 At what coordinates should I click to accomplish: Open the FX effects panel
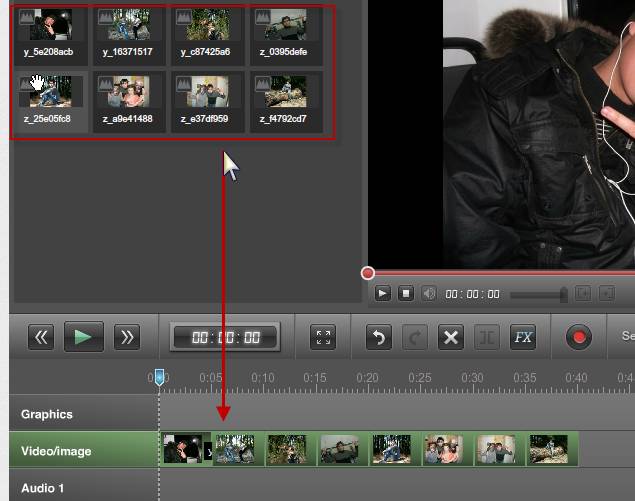523,337
